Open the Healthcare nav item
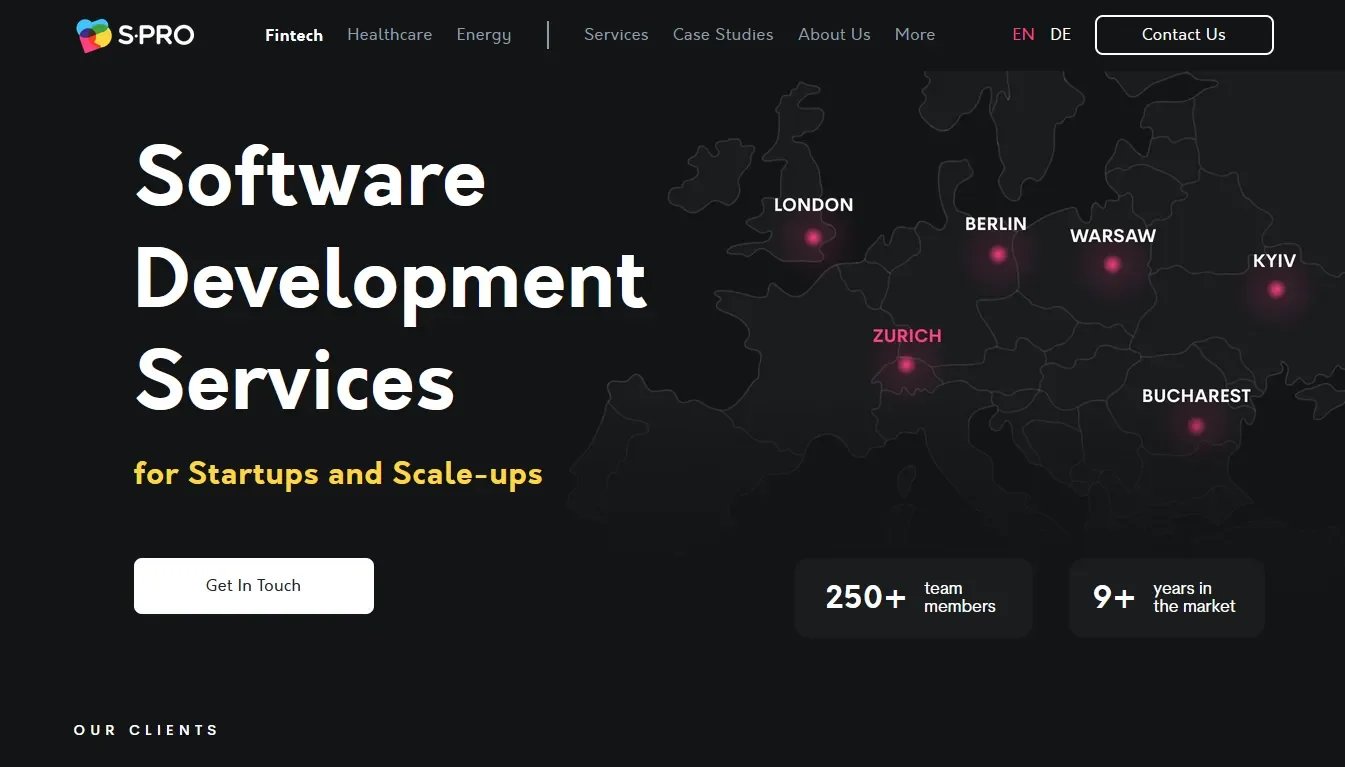The height and width of the screenshot is (767, 1345). click(x=389, y=35)
